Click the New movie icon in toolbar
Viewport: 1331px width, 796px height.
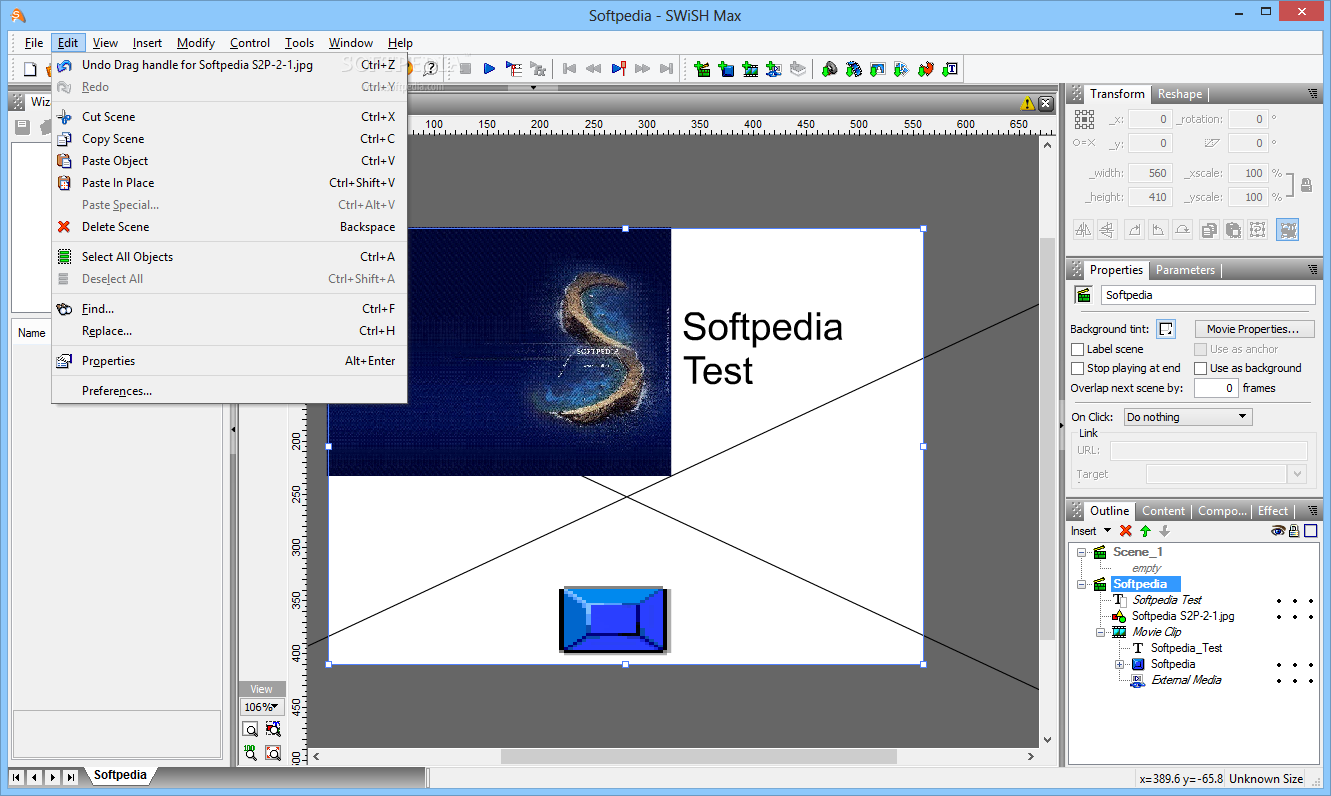click(30, 69)
